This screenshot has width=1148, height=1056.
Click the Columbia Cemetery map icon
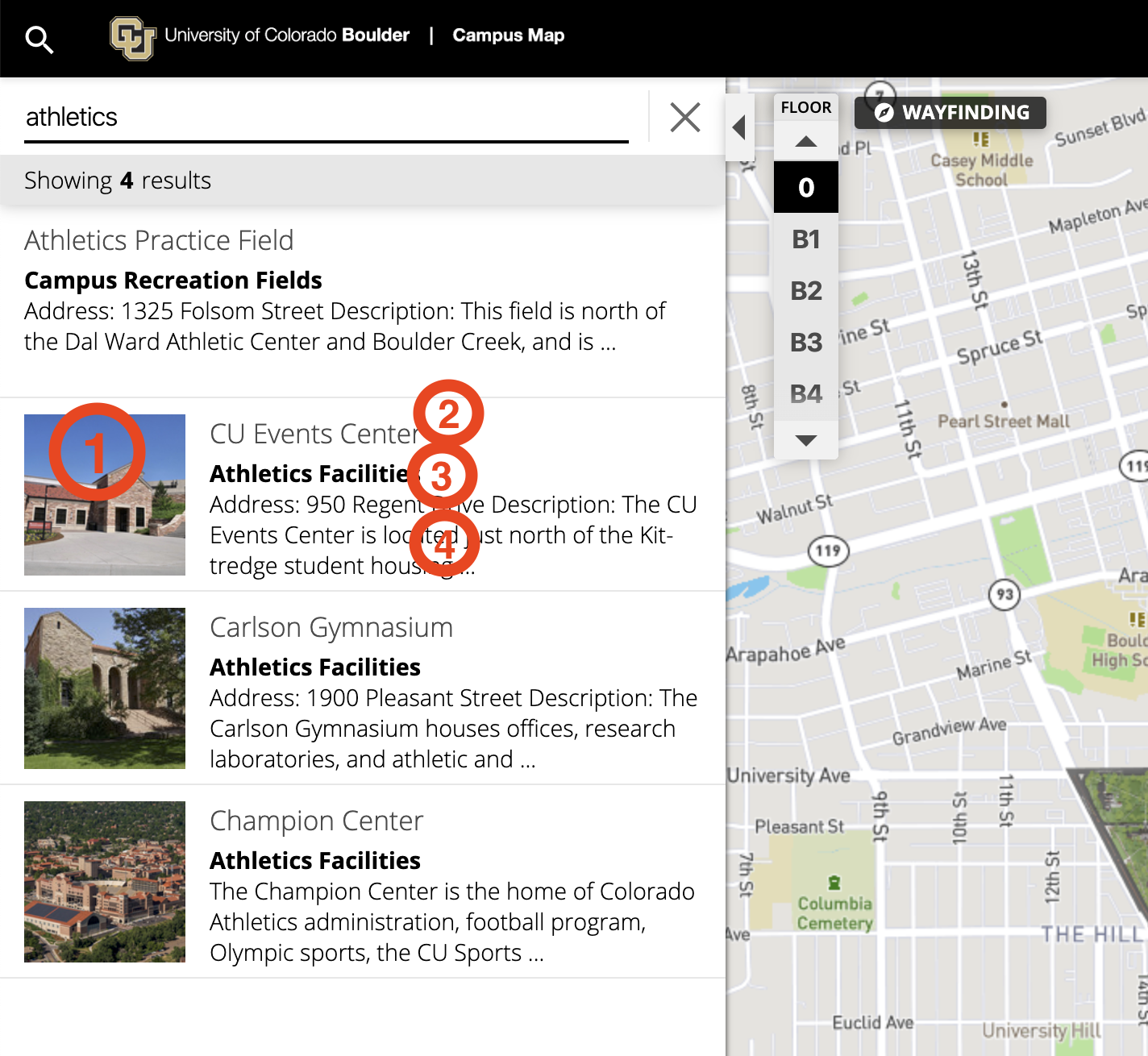[834, 883]
